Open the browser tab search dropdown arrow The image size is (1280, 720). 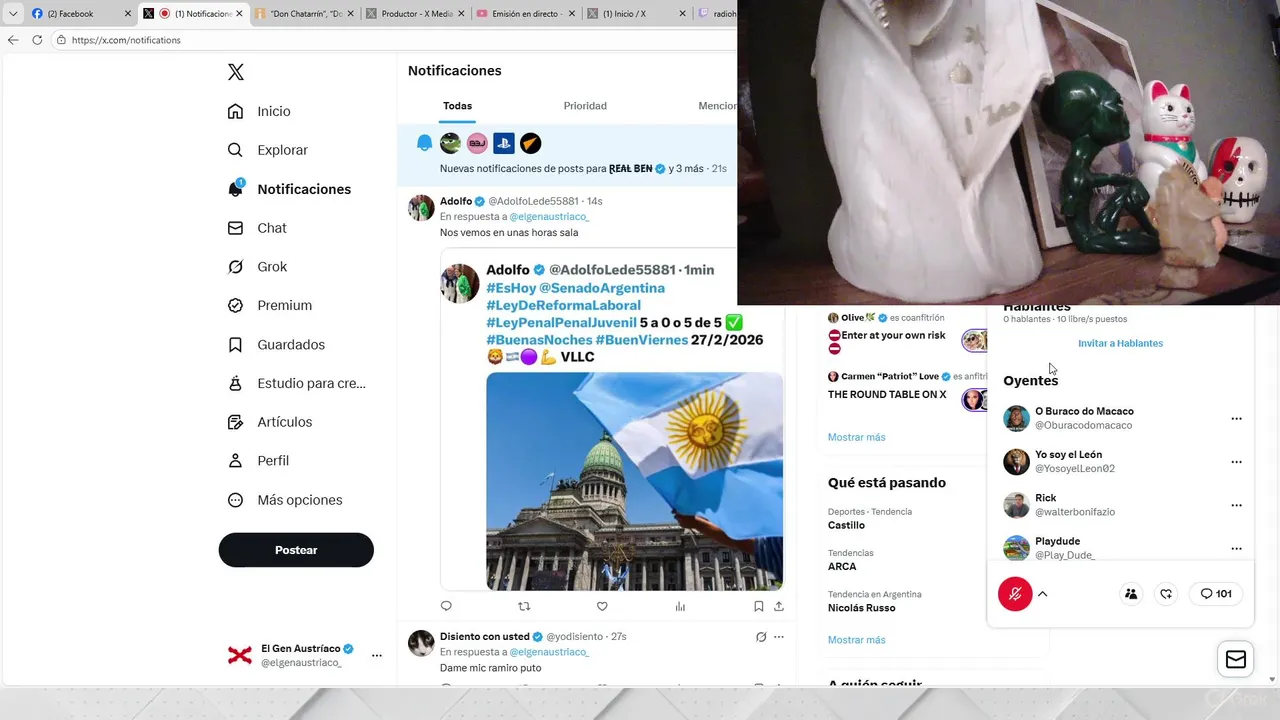click(13, 14)
